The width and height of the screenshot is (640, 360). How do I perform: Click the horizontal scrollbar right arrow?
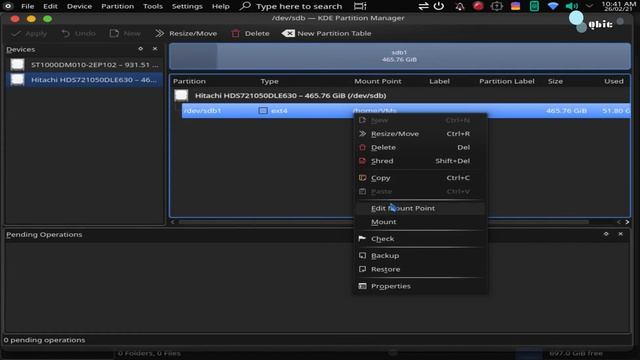(x=627, y=222)
